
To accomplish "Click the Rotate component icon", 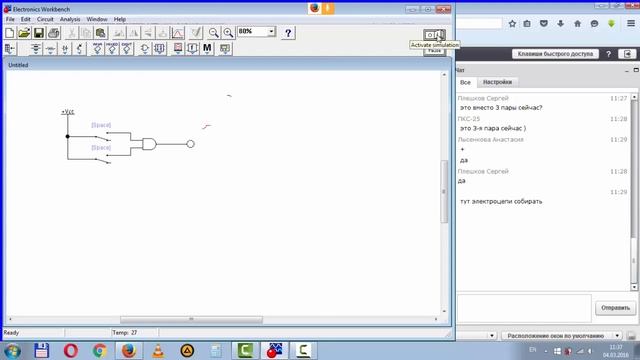I will click(119, 33).
